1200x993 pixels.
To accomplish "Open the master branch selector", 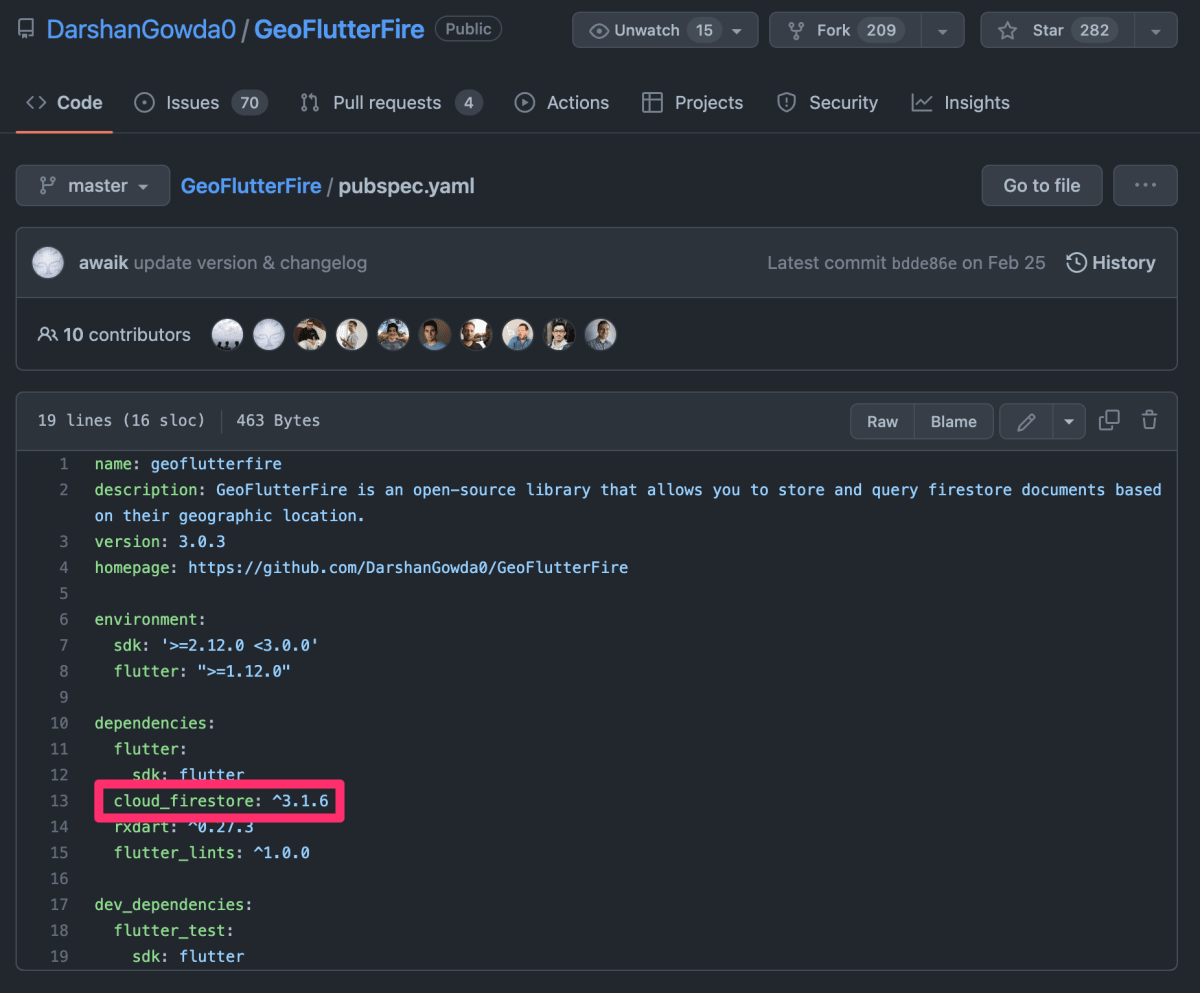I will [x=92, y=185].
